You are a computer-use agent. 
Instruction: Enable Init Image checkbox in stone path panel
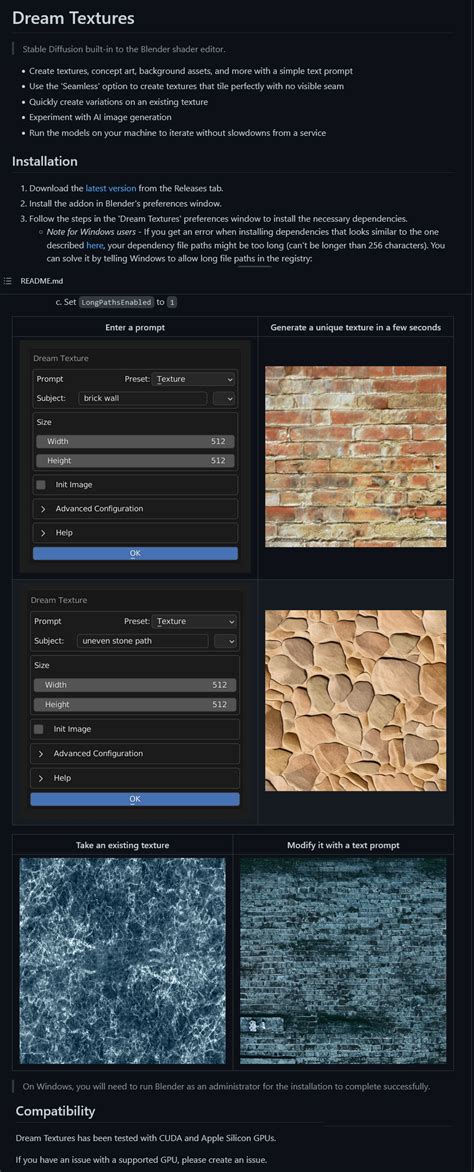pyautogui.click(x=39, y=729)
